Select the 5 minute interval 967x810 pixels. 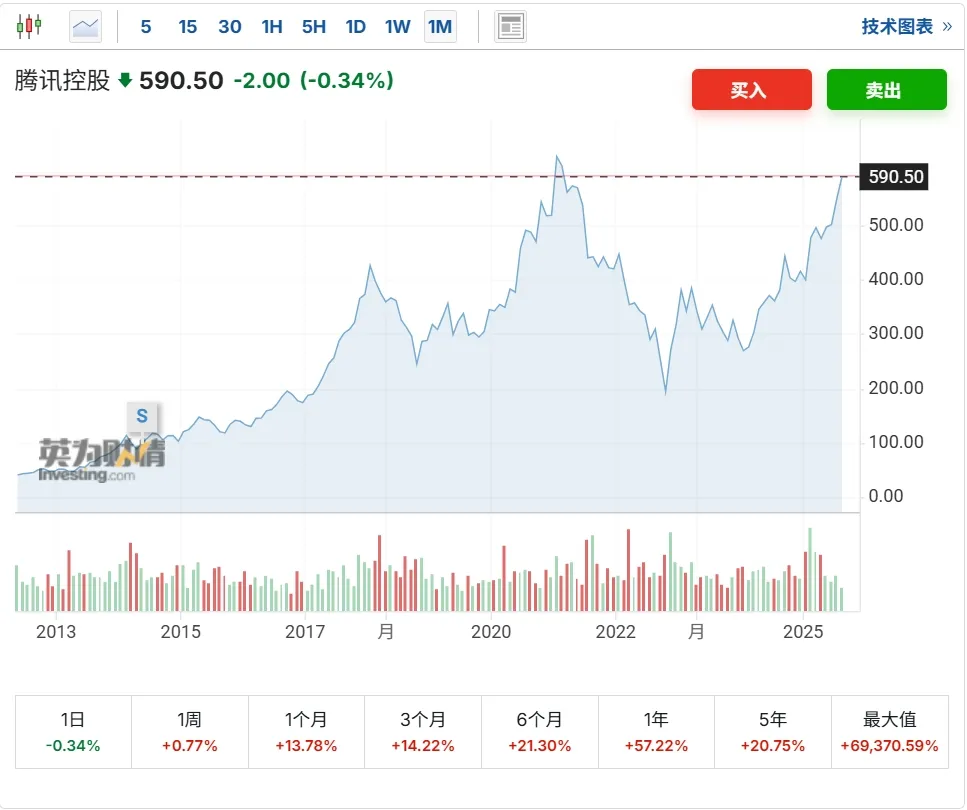pyautogui.click(x=146, y=27)
